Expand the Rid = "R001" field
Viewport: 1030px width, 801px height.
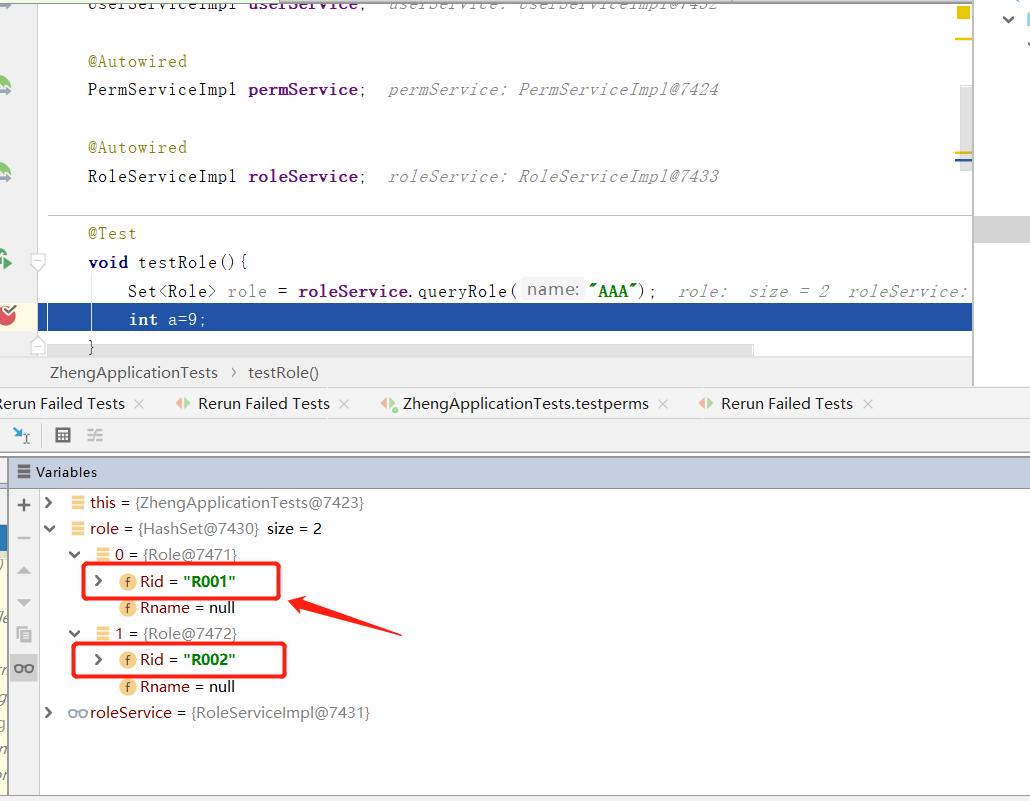pos(99,581)
